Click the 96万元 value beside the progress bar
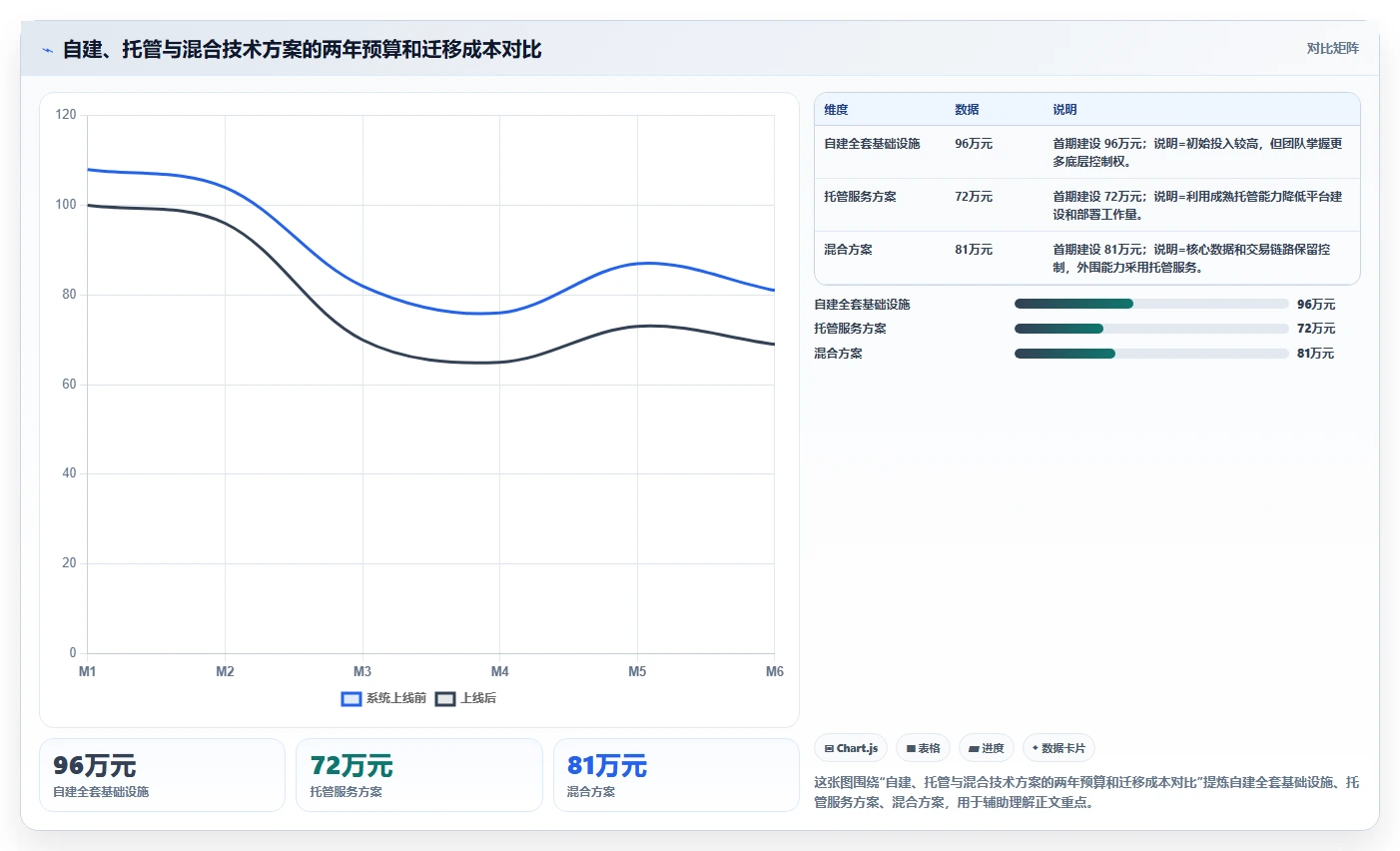 click(1316, 305)
